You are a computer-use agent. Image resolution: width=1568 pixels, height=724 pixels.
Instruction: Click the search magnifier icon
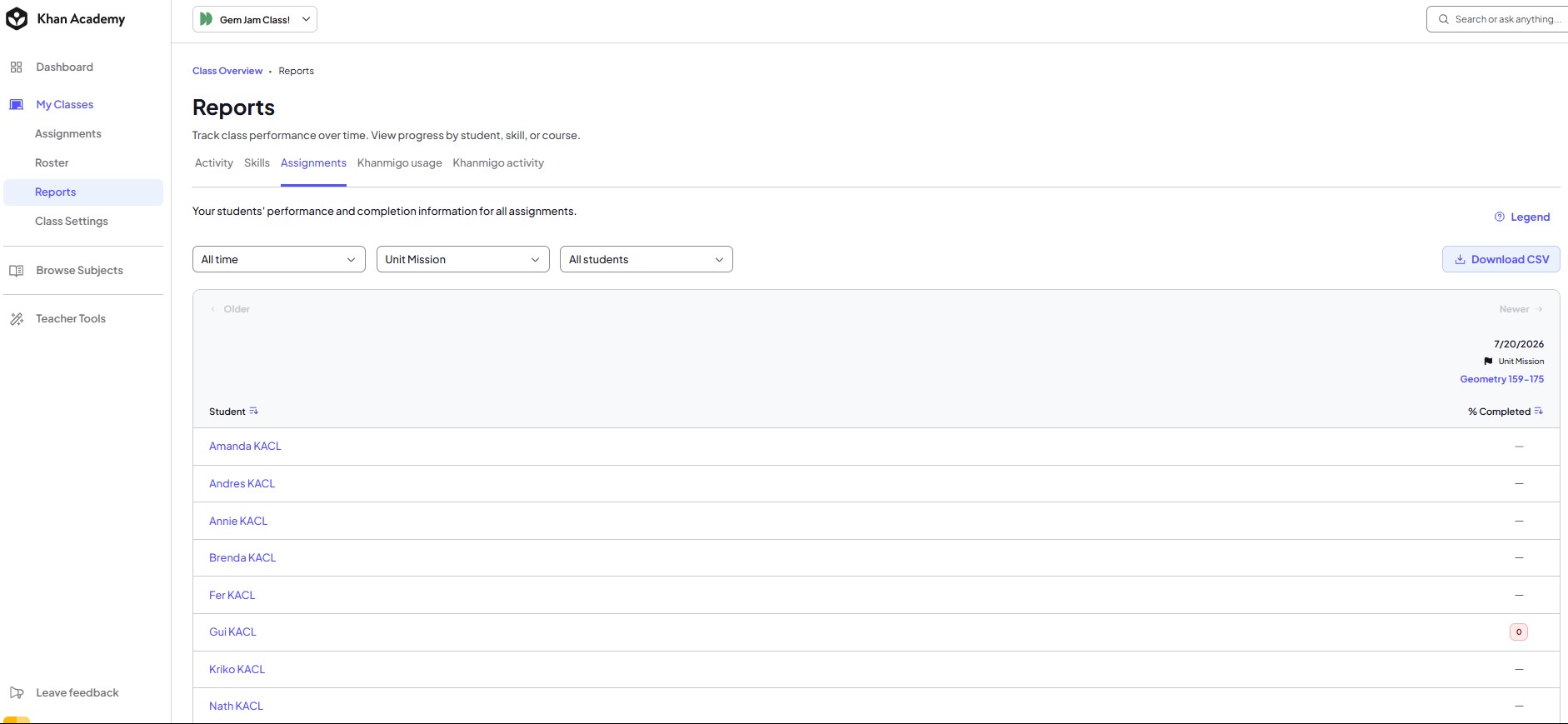pos(1444,19)
